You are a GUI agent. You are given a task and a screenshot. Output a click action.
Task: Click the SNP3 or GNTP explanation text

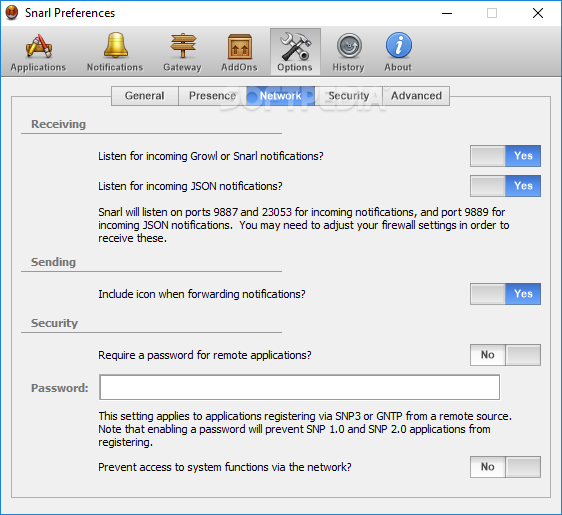click(305, 429)
